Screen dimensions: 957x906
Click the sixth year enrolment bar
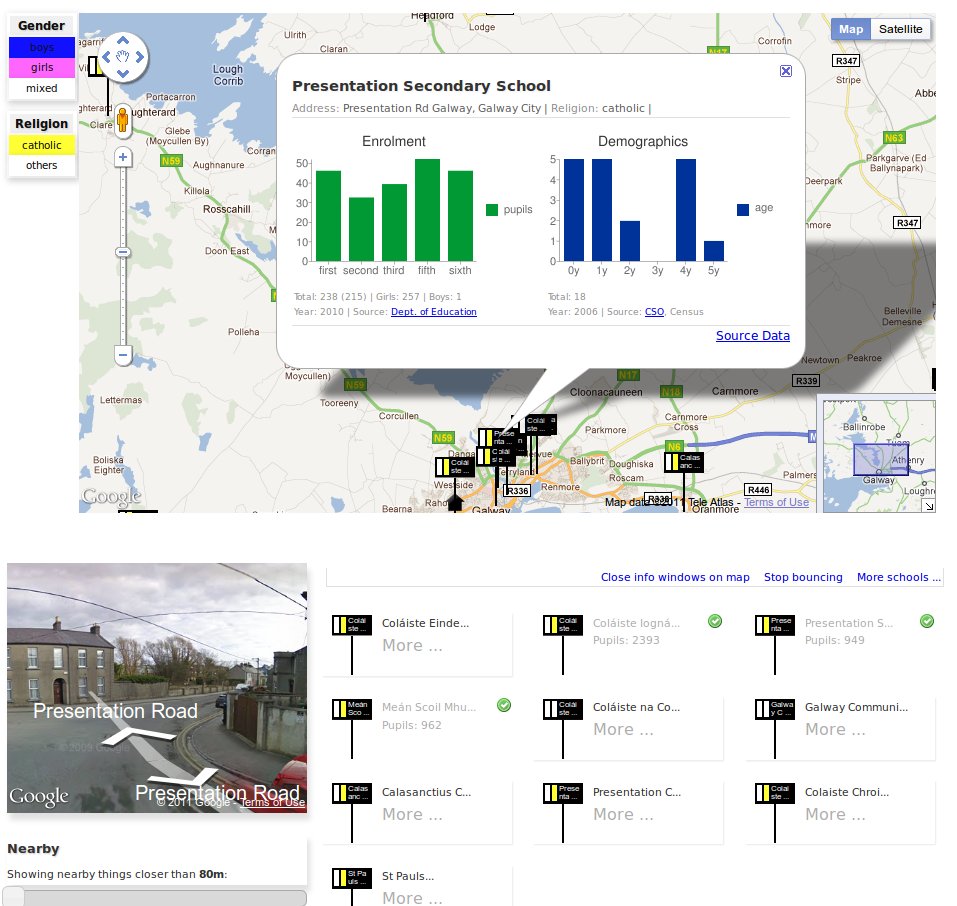tap(460, 216)
